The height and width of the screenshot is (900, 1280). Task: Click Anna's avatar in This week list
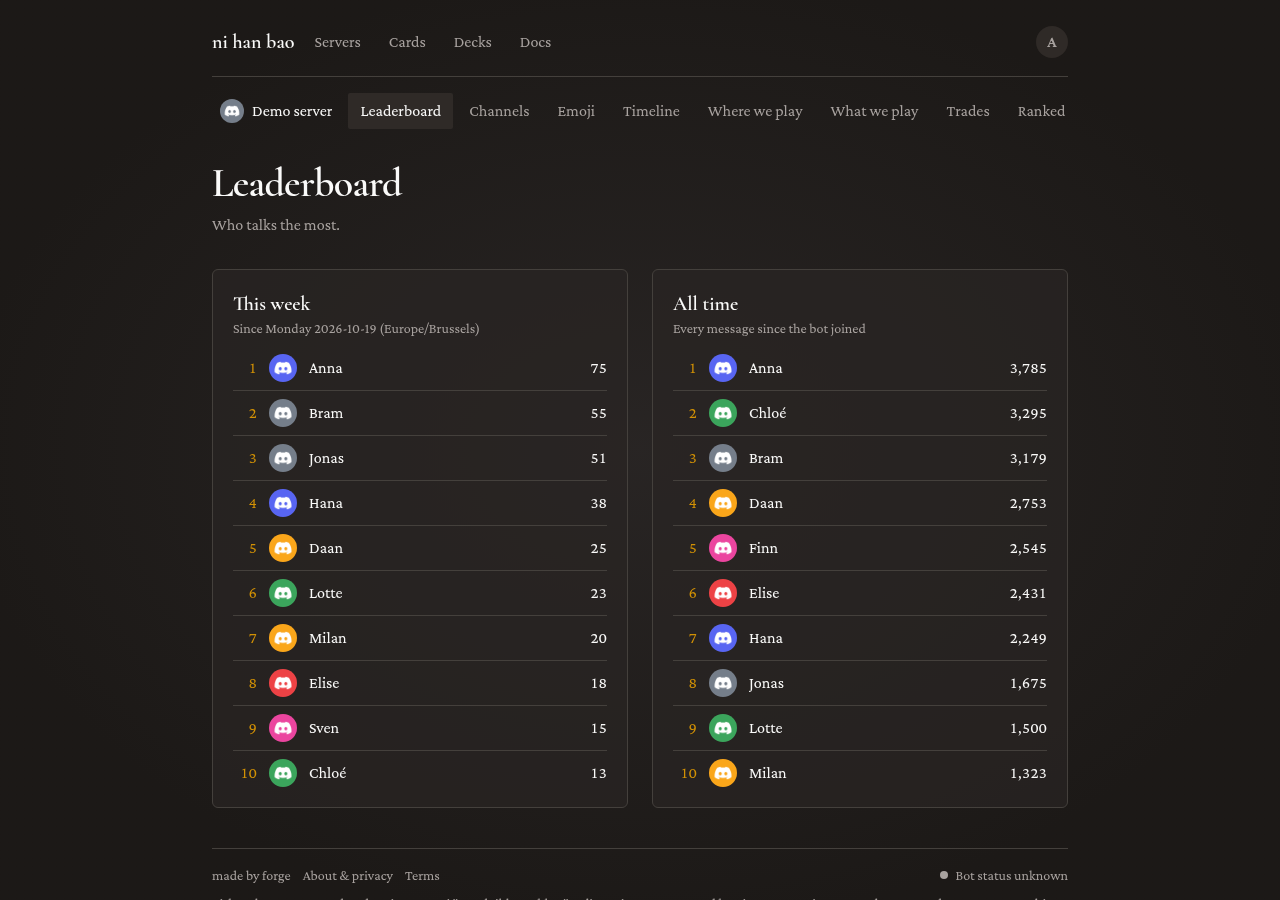(283, 368)
